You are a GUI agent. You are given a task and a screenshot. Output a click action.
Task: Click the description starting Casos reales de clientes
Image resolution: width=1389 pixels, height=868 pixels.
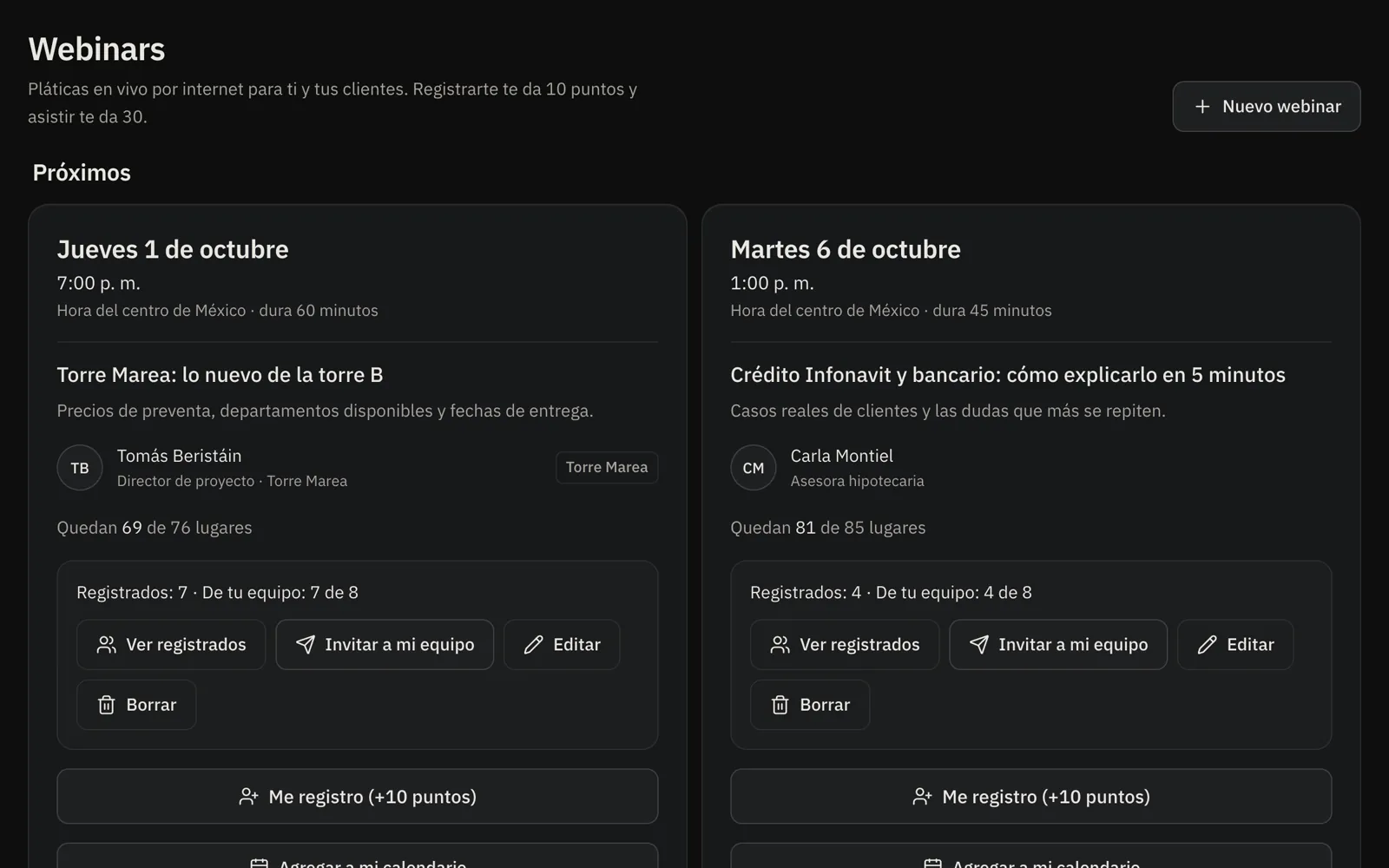948,411
